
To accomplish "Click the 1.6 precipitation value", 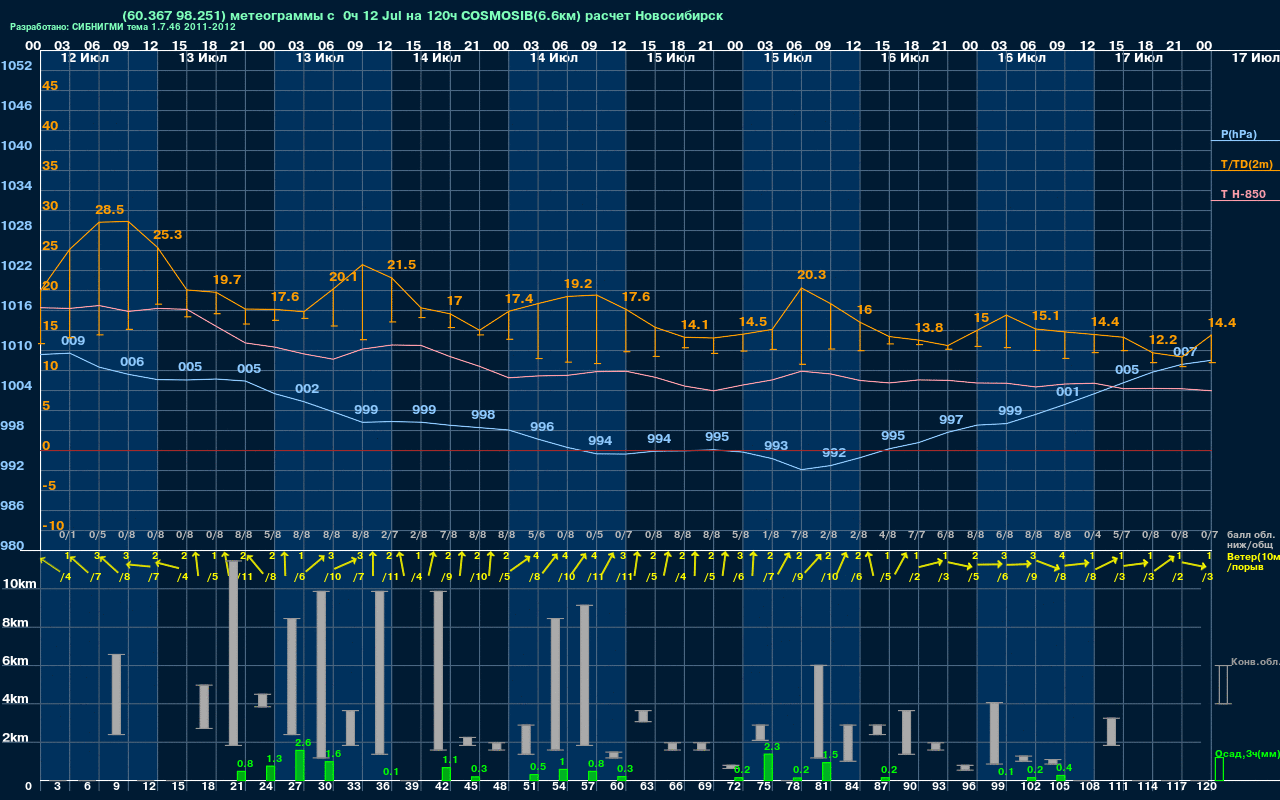I will [333, 754].
